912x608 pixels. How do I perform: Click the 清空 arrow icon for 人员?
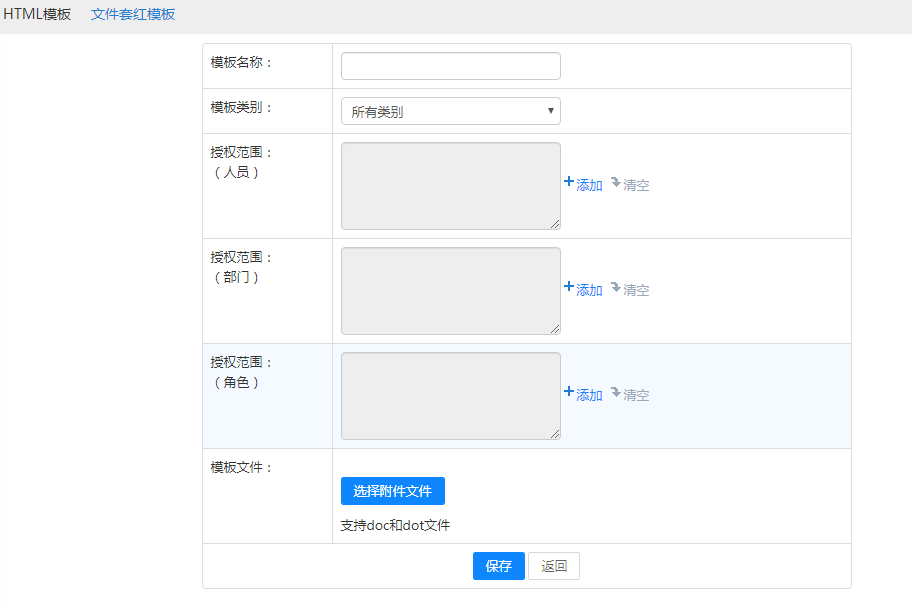tap(616, 182)
